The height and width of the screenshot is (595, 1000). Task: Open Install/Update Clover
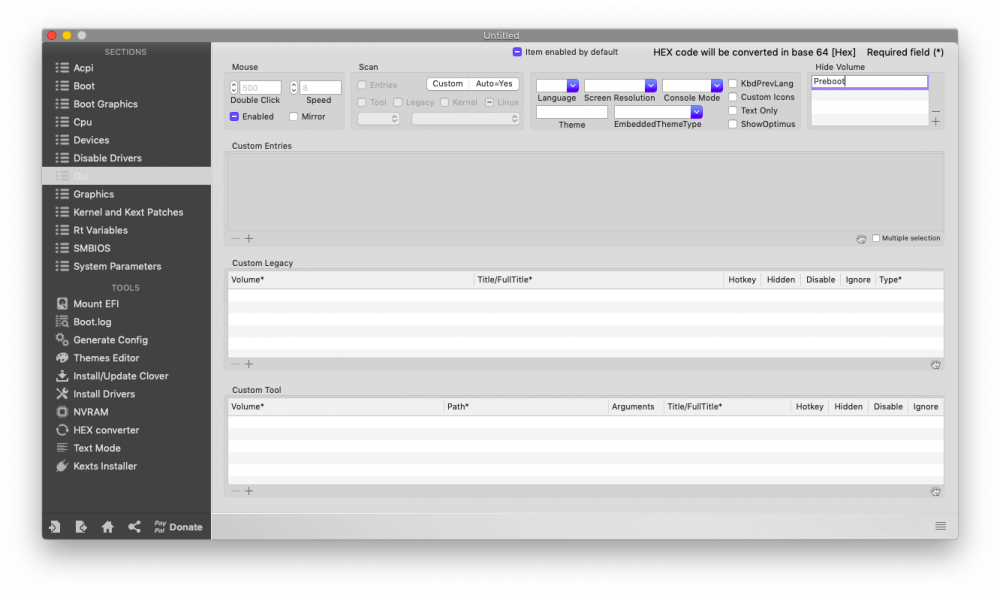coord(112,376)
